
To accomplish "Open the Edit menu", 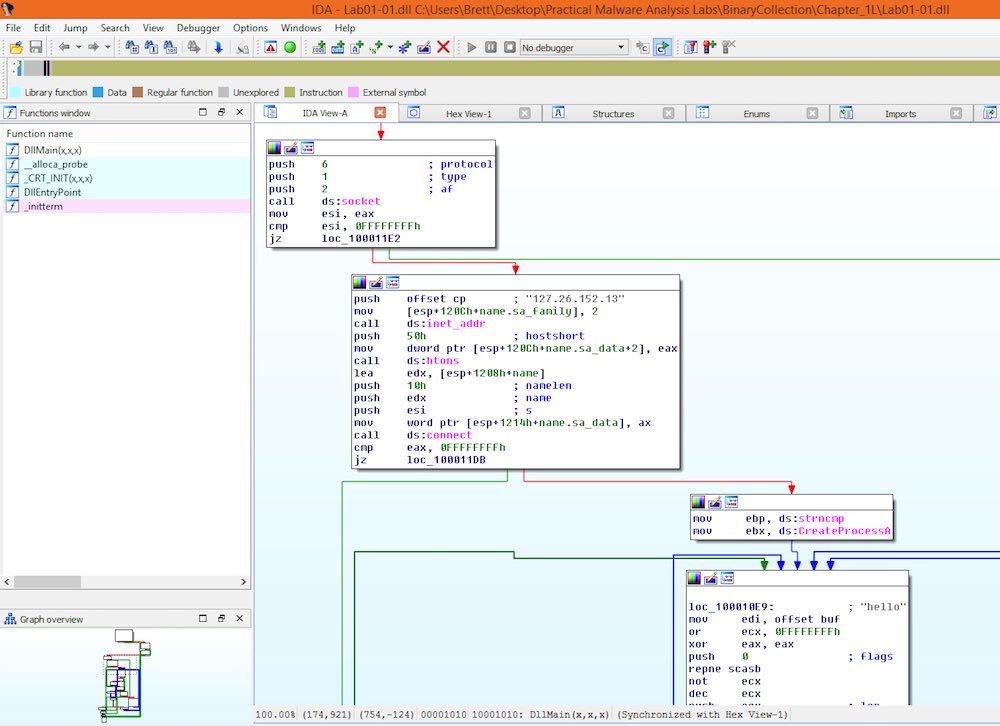I will click(x=42, y=28).
